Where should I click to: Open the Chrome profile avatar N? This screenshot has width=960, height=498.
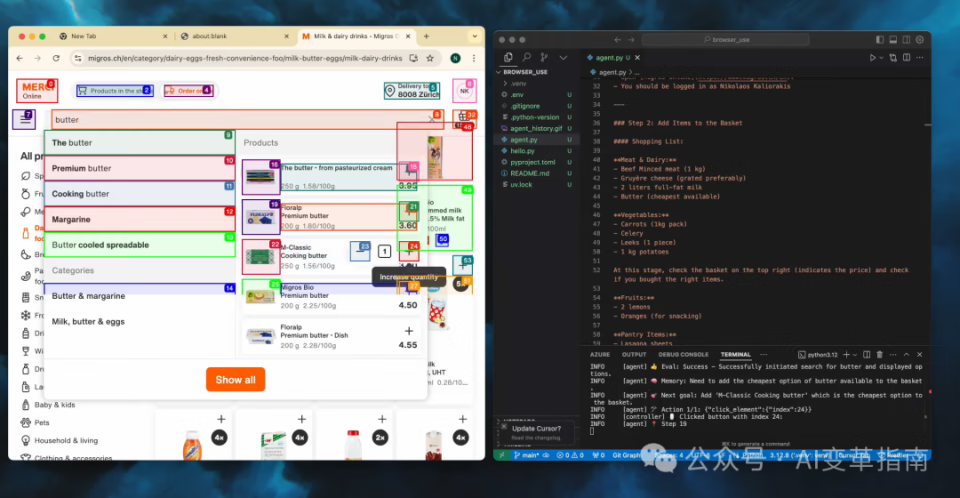455,58
